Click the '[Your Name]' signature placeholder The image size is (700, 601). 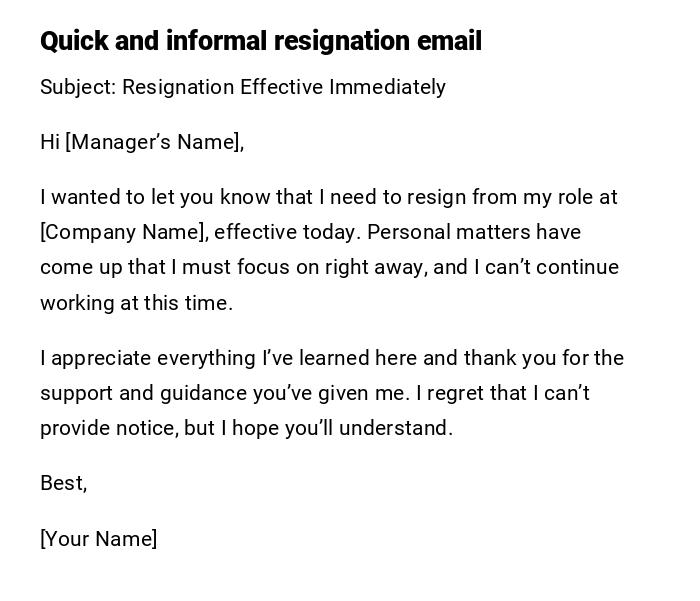98,539
